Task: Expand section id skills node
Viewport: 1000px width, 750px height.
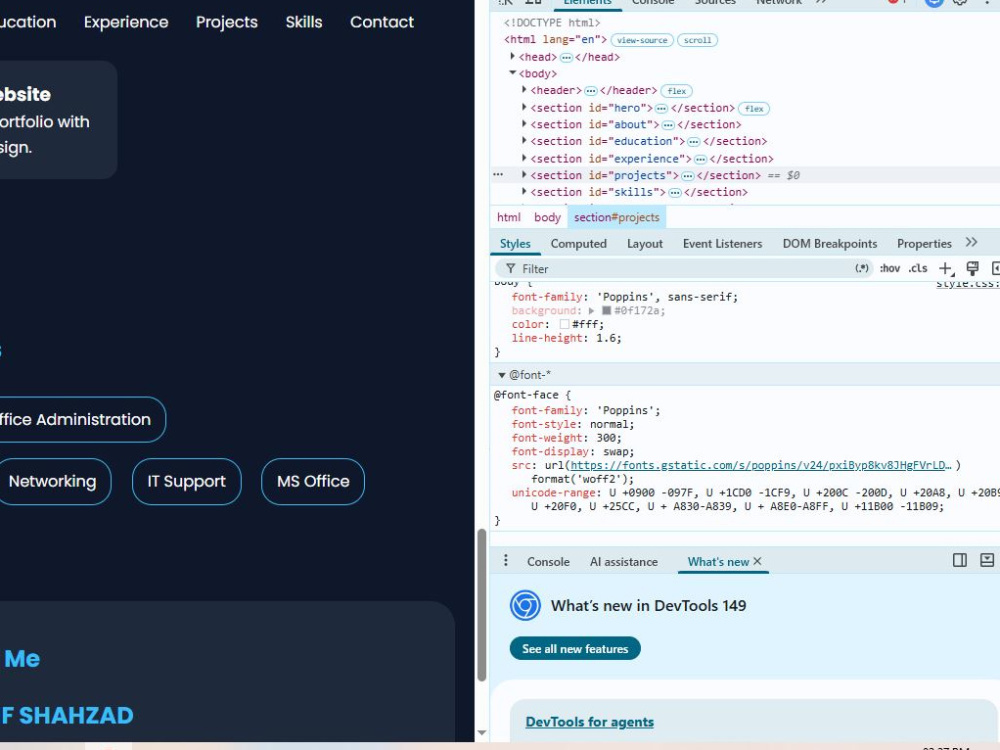Action: [x=524, y=191]
